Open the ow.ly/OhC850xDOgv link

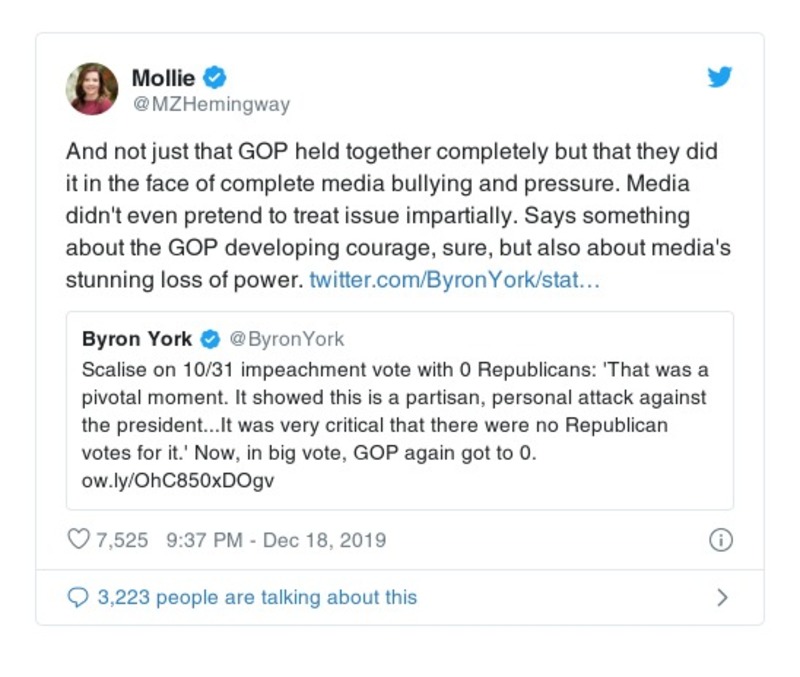pos(178,479)
